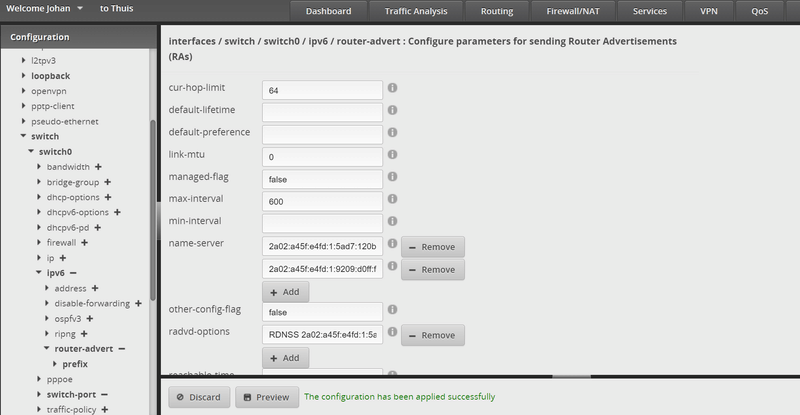Screen dimensions: 800x415
Task: Remove the first name-server entry
Action: (x=433, y=247)
